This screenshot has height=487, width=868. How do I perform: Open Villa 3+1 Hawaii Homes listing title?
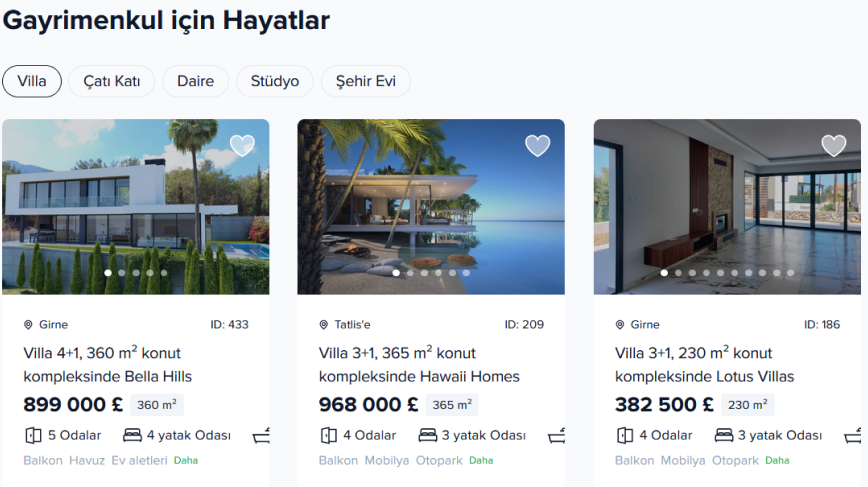tap(419, 365)
